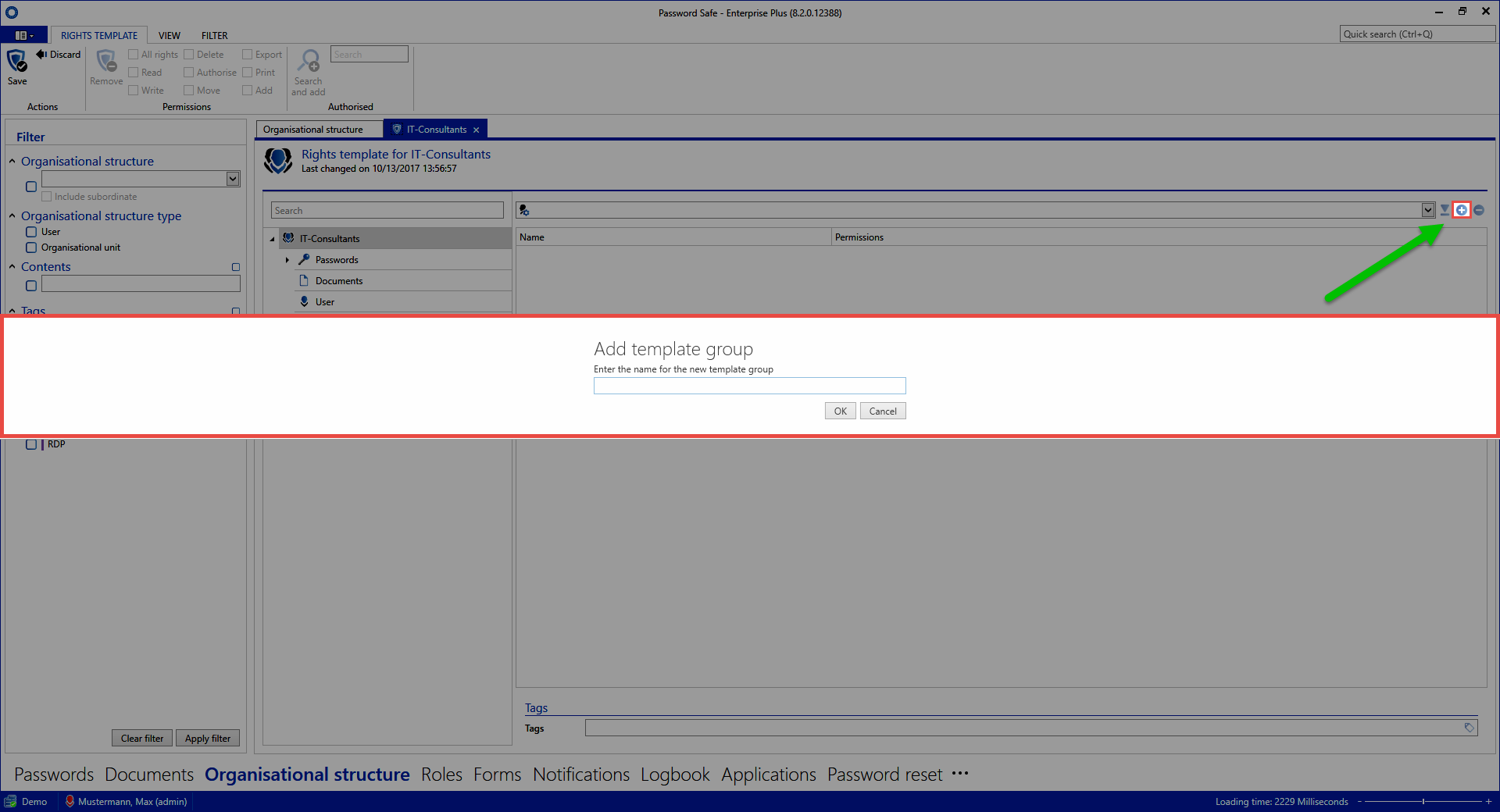Toggle the All rights checkbox
Screen dimensions: 1500x812
tap(134, 55)
